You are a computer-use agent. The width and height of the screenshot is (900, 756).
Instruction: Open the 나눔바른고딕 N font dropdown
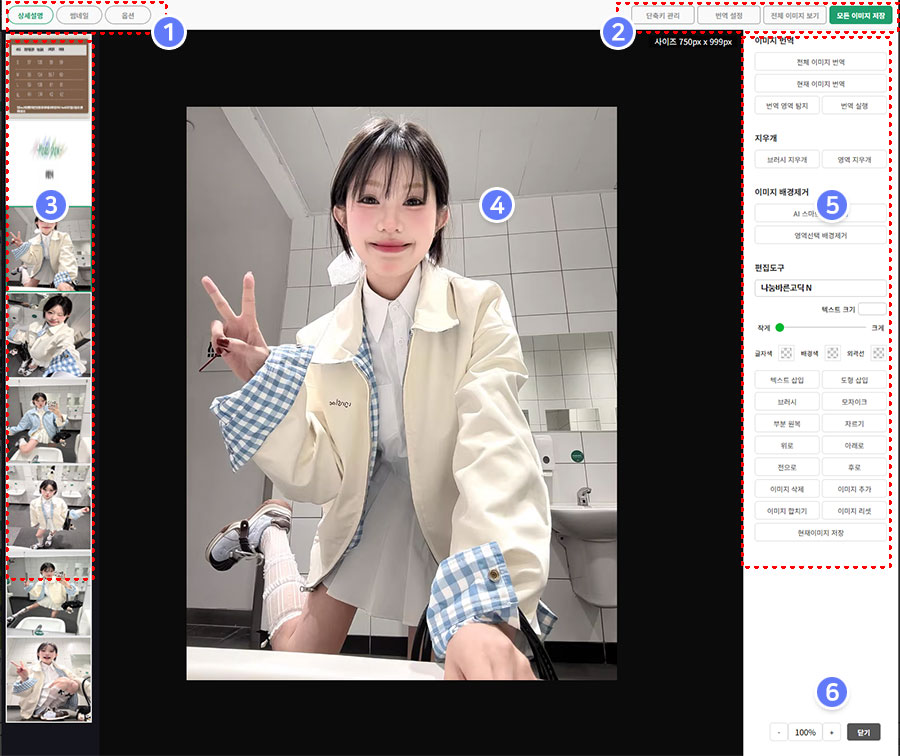click(820, 288)
